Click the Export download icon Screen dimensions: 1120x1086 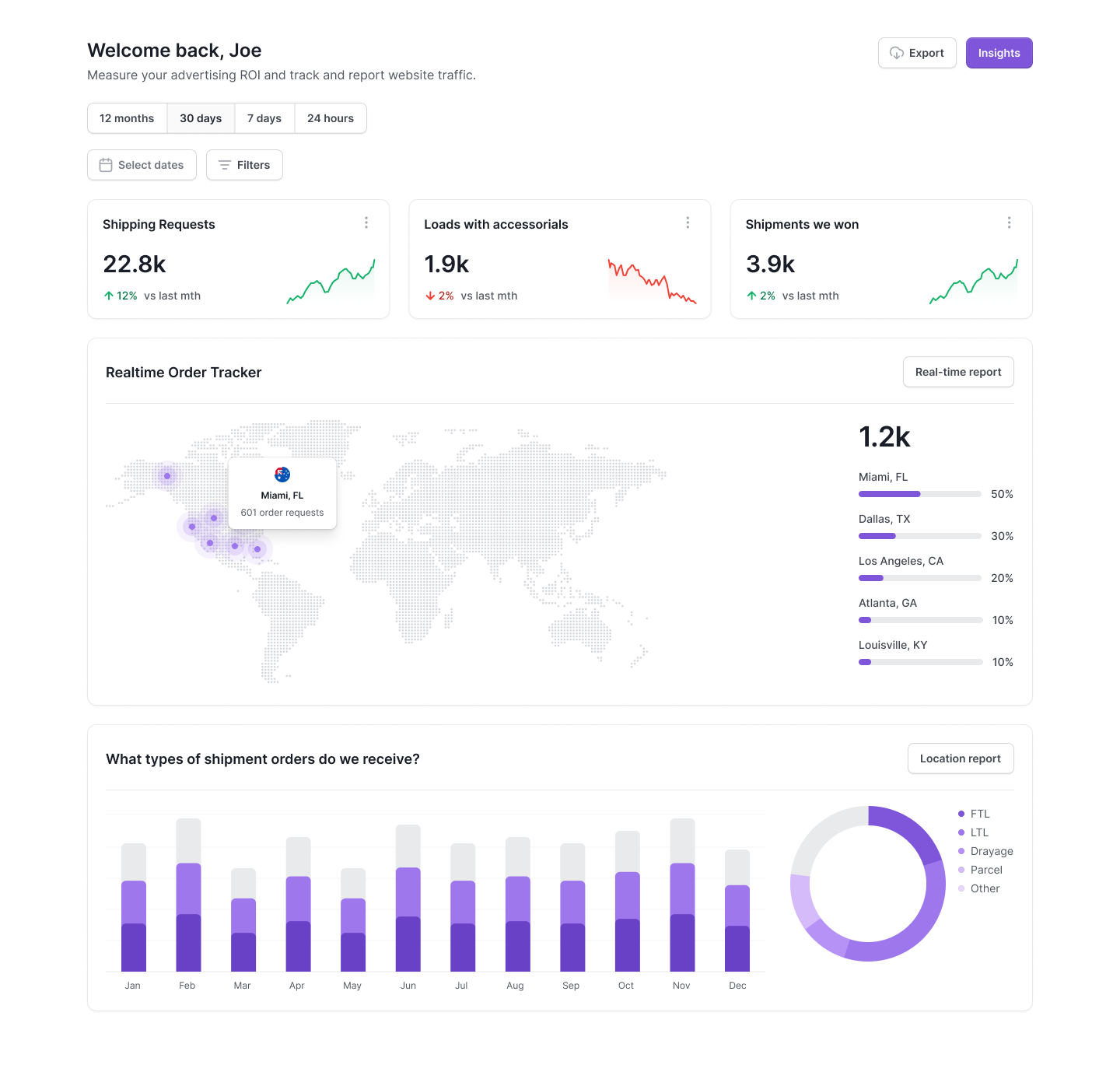[896, 53]
